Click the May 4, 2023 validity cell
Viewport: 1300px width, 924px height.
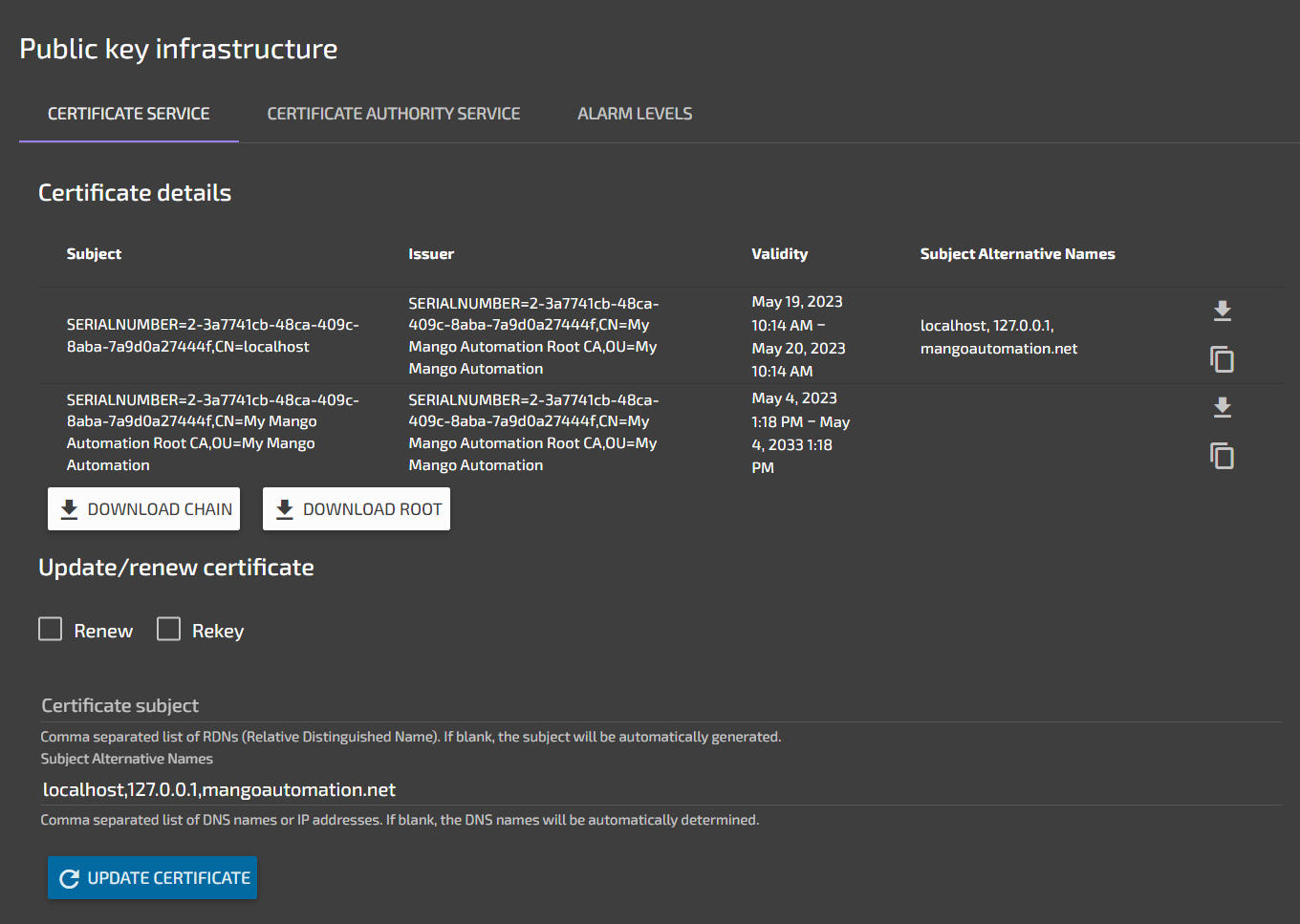(801, 433)
